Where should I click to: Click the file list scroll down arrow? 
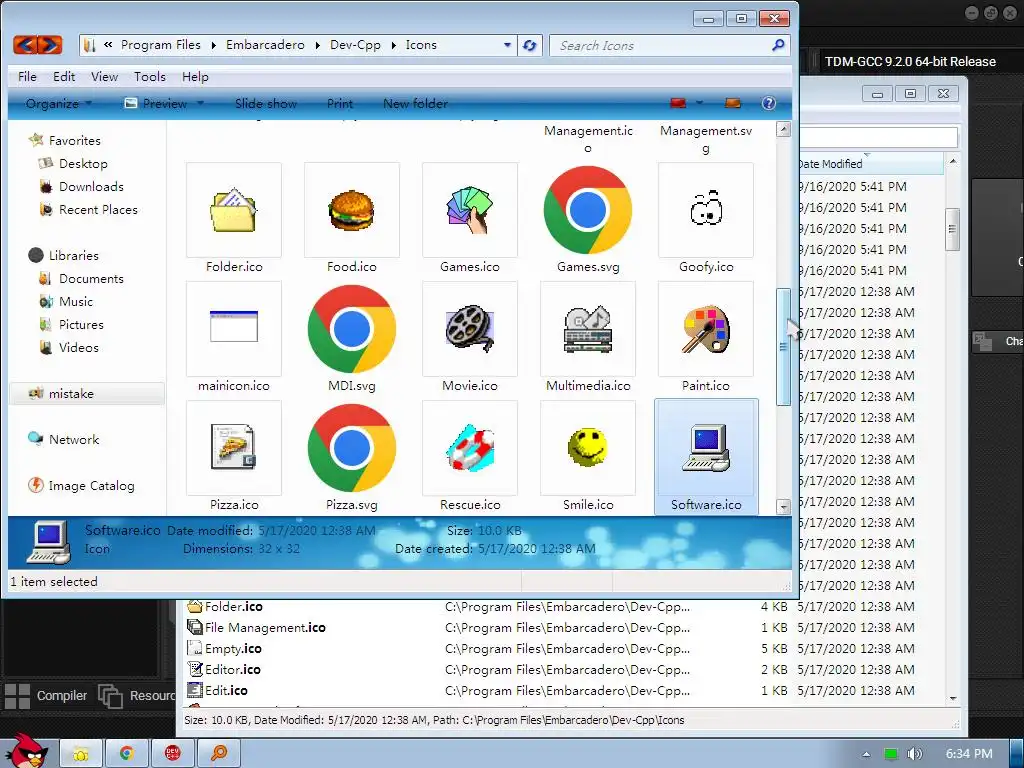(x=784, y=506)
